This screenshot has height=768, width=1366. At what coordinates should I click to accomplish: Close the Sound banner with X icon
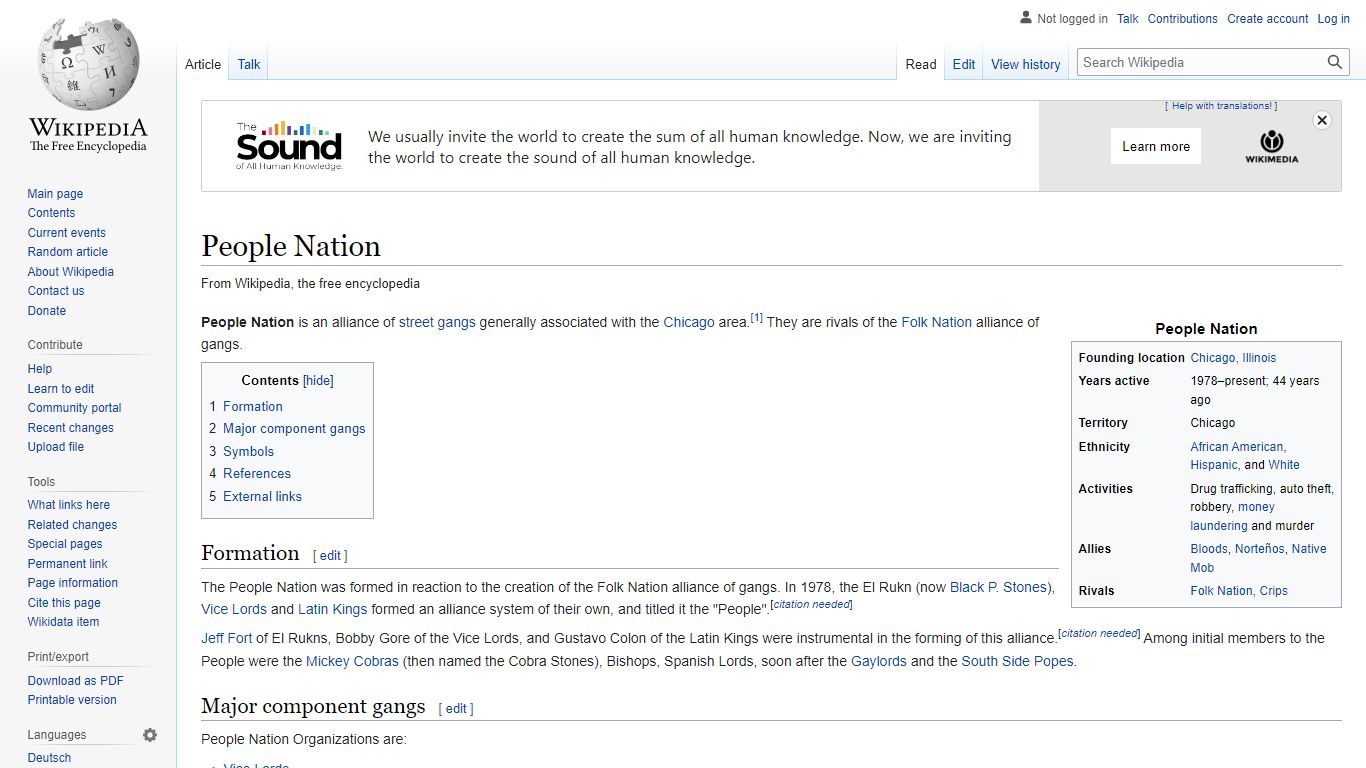tap(1322, 120)
